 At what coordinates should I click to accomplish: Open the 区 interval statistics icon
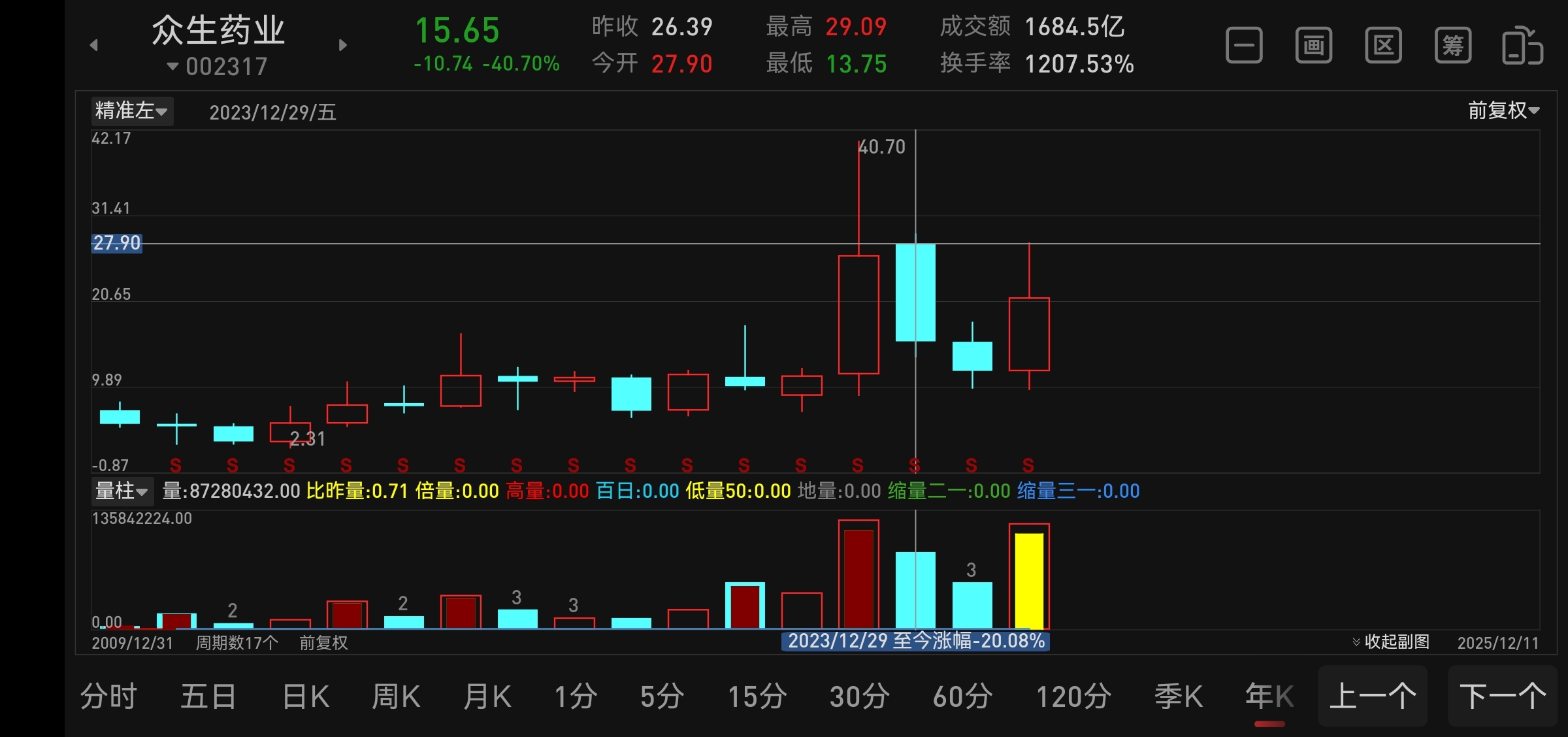(1383, 46)
